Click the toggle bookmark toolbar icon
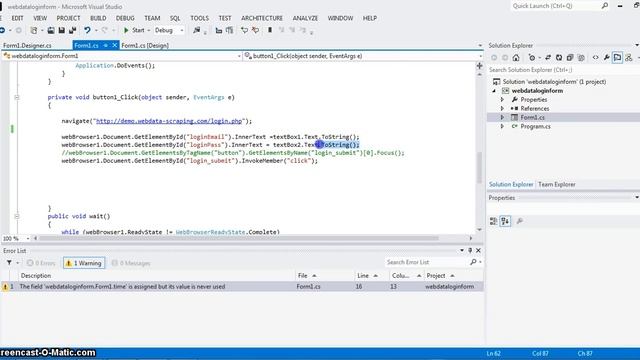Image resolution: width=640 pixels, height=360 pixels. [270, 30]
